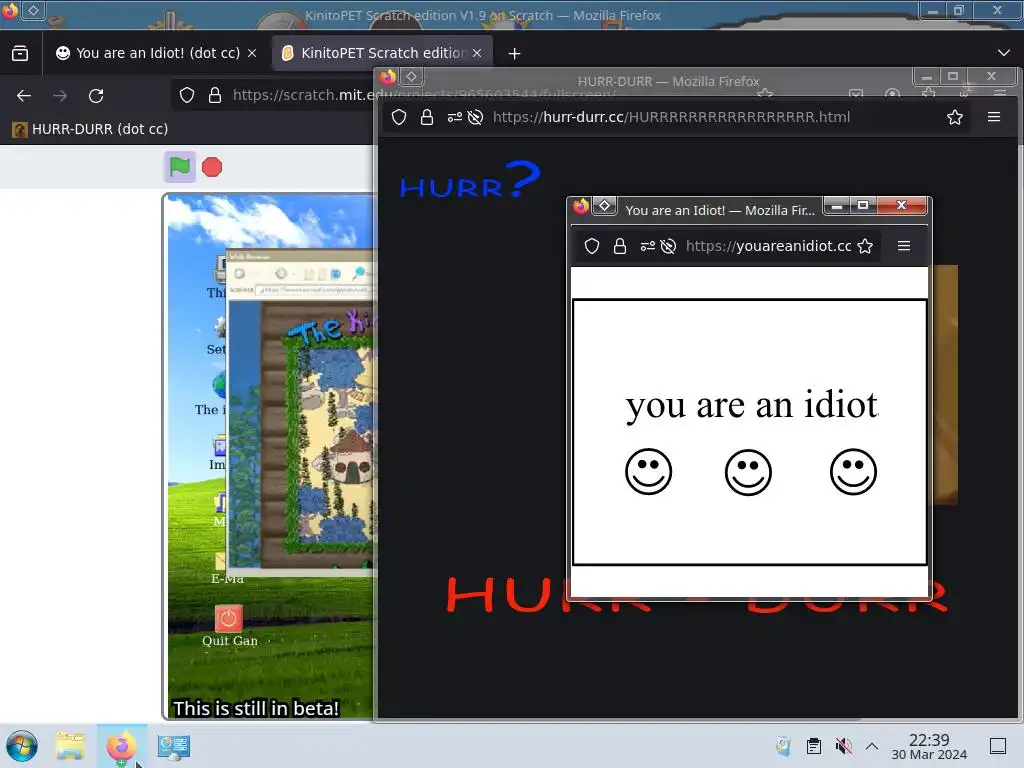Open hamburger menu in You are an Idiot window
This screenshot has height=768, width=1024.
(904, 246)
